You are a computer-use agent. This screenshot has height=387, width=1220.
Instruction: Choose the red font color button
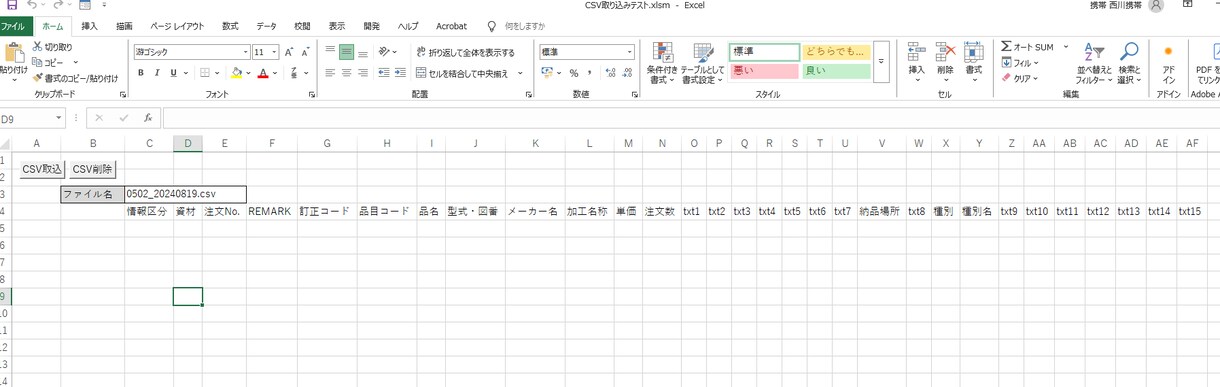click(x=262, y=72)
